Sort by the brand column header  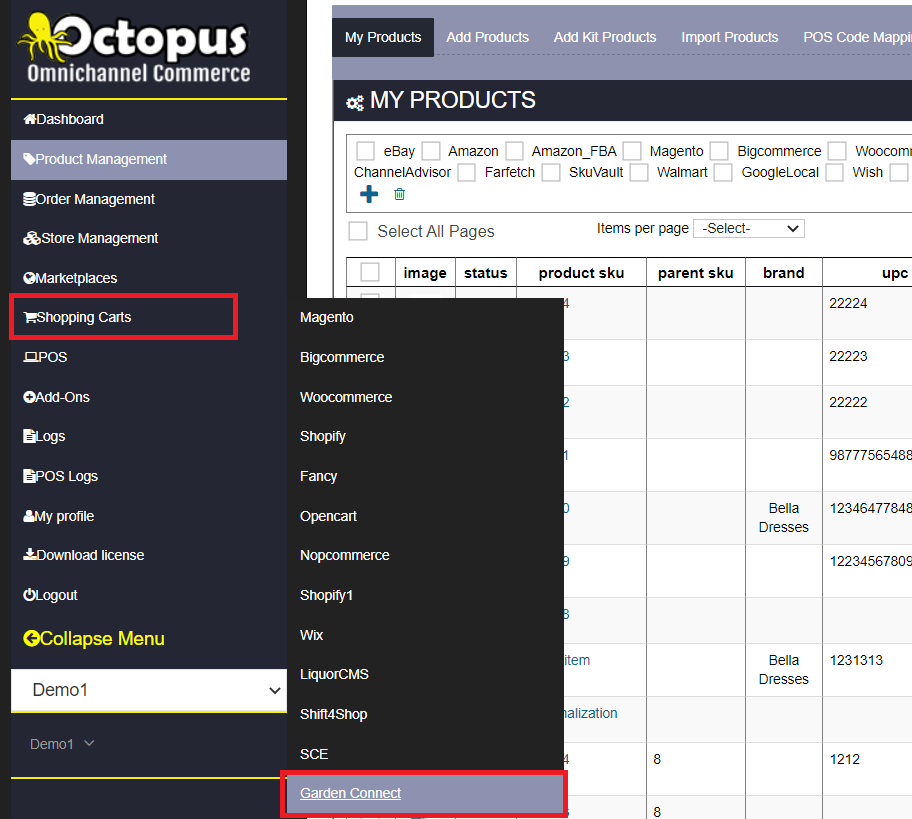(783, 273)
